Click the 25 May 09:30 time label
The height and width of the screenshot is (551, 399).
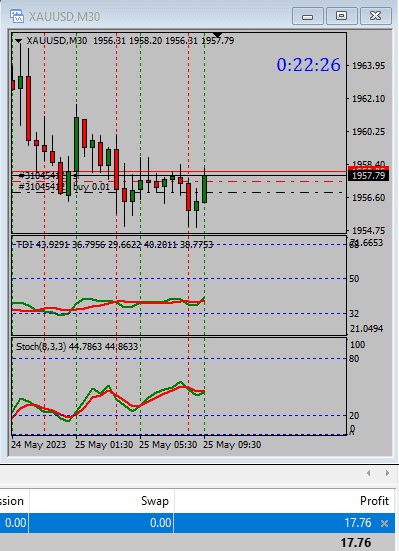coord(232,445)
